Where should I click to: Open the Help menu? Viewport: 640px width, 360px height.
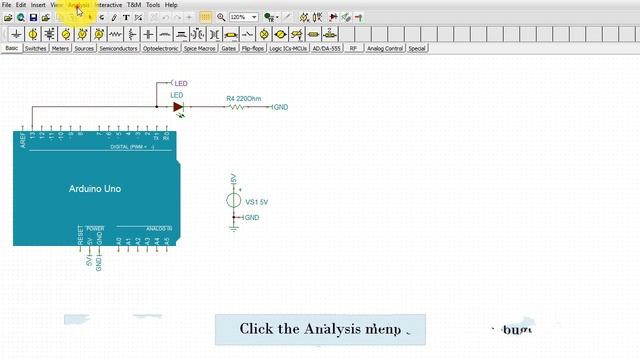171,5
